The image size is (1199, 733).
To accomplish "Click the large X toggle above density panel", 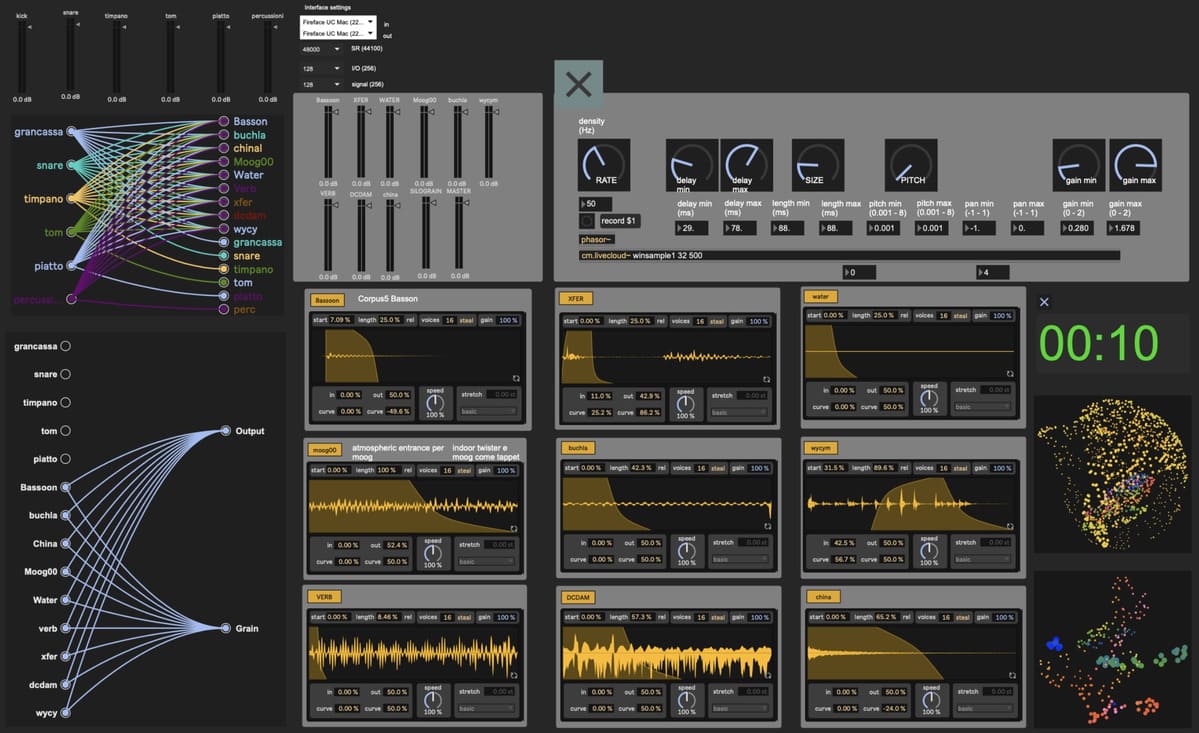I will [578, 84].
